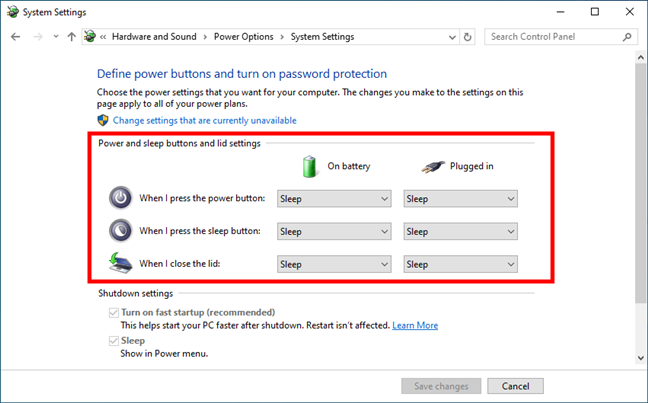Refresh the address bar location
The width and height of the screenshot is (648, 403).
(x=467, y=37)
